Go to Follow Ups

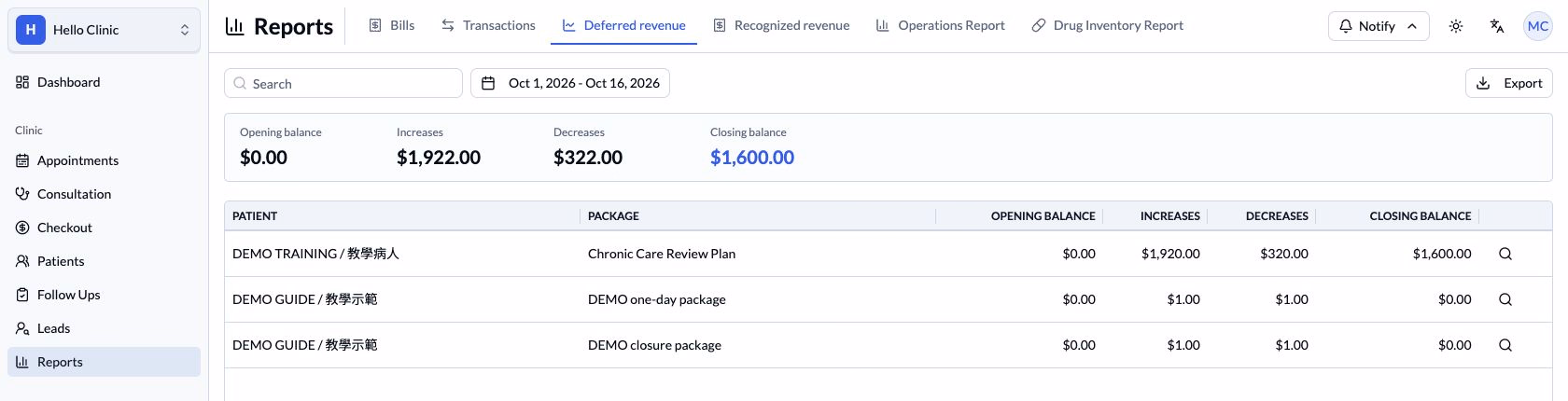point(104,295)
